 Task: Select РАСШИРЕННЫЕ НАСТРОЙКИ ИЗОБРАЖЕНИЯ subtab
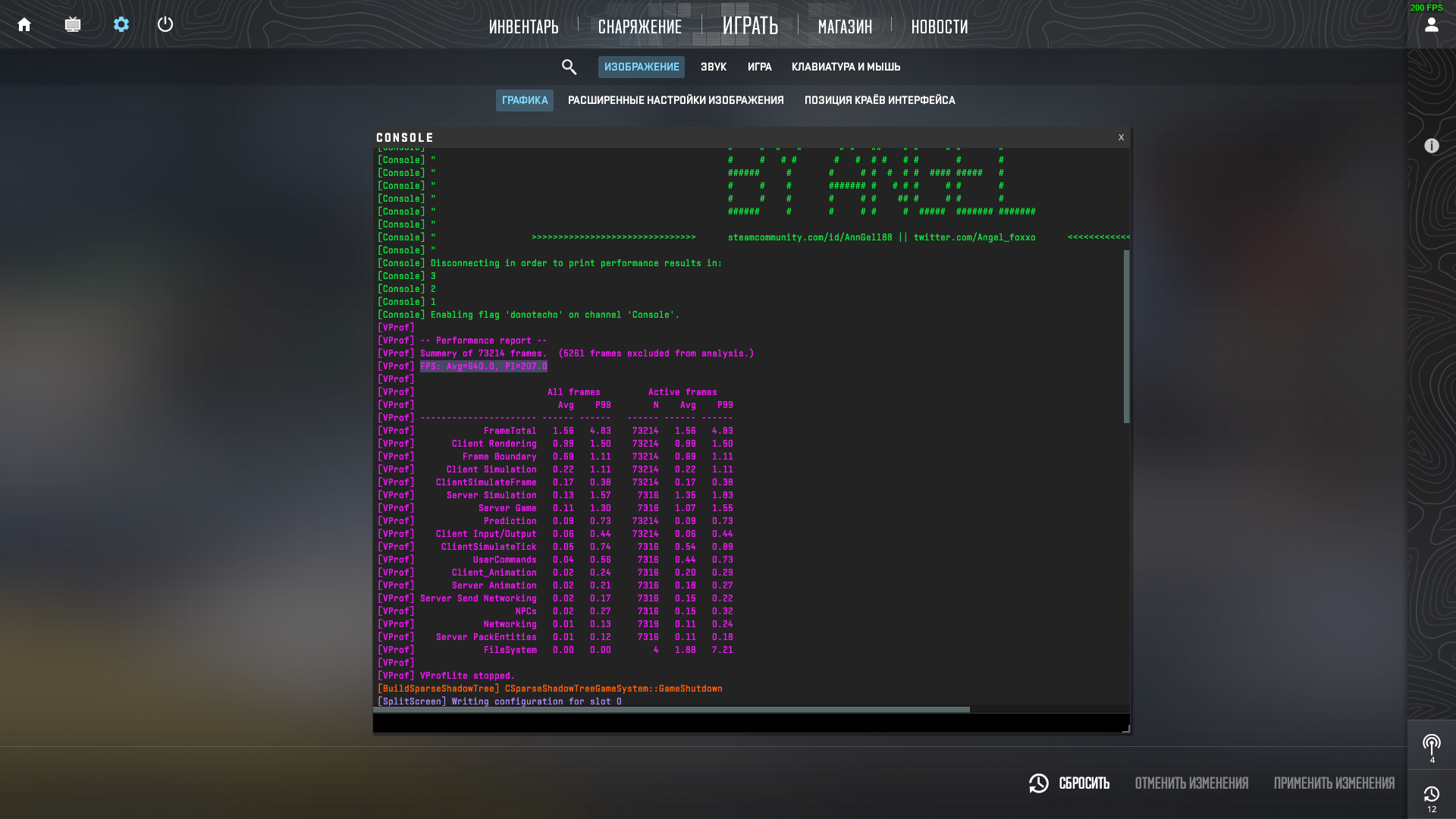pos(675,101)
